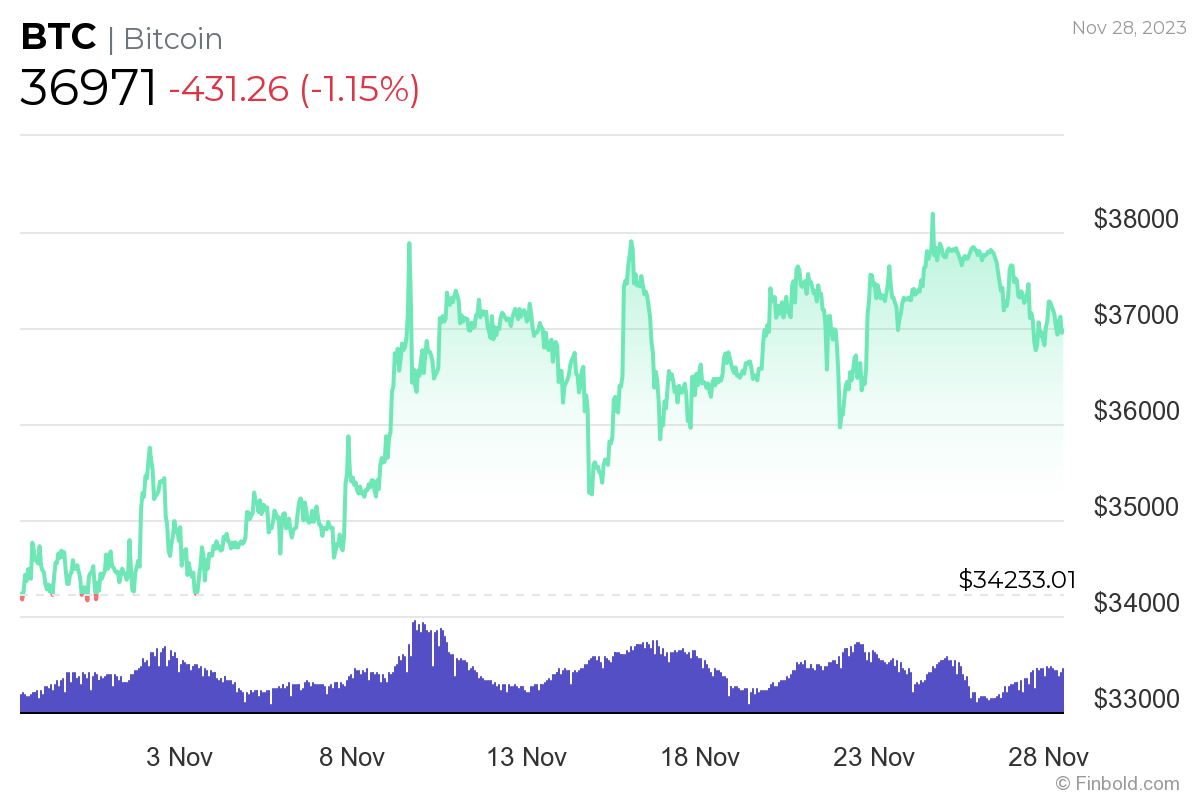The width and height of the screenshot is (1200, 800).
Task: Select the 18 Nov date marker
Action: tap(700, 756)
